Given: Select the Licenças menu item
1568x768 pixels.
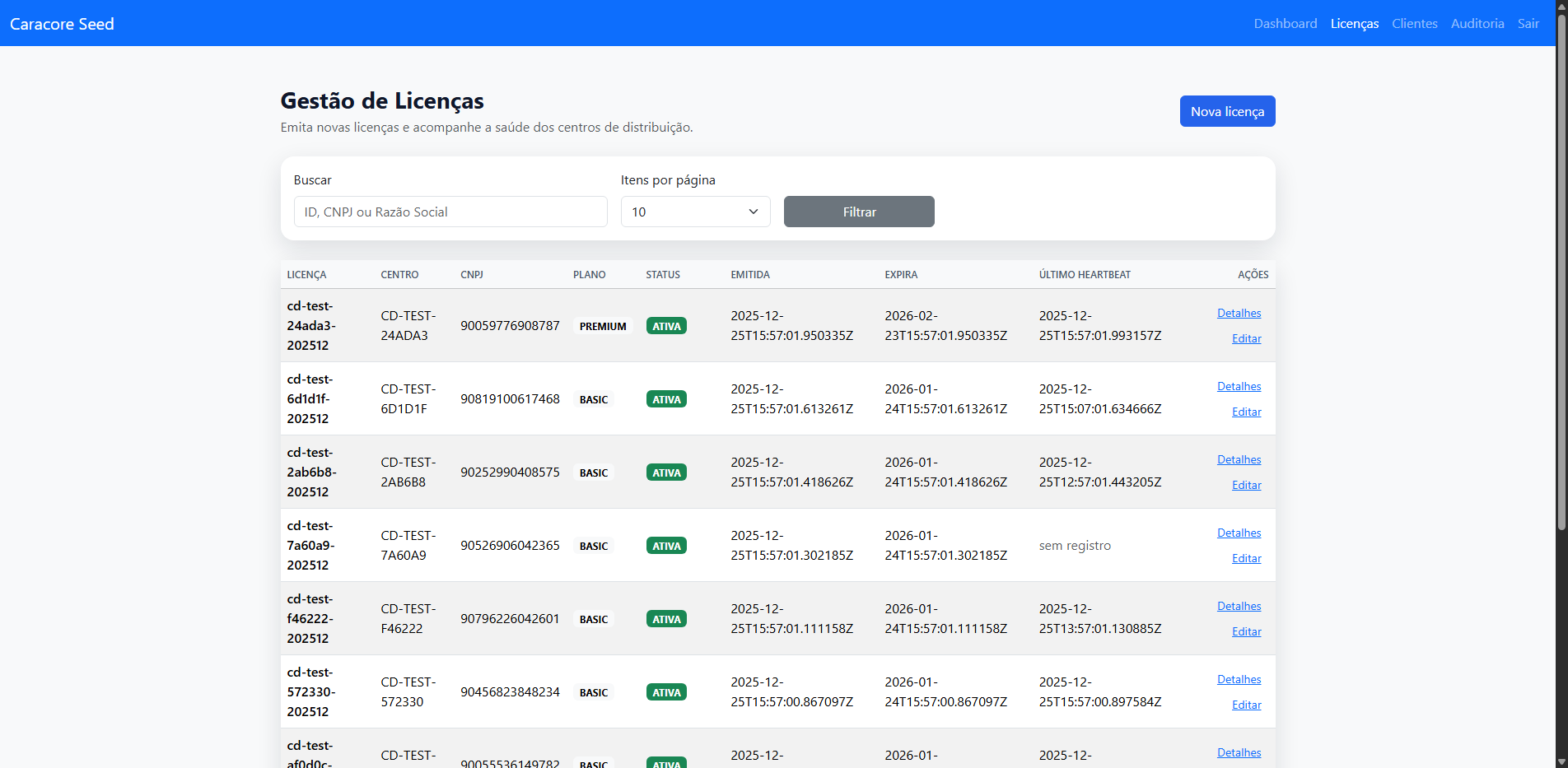Looking at the screenshot, I should click(1354, 23).
